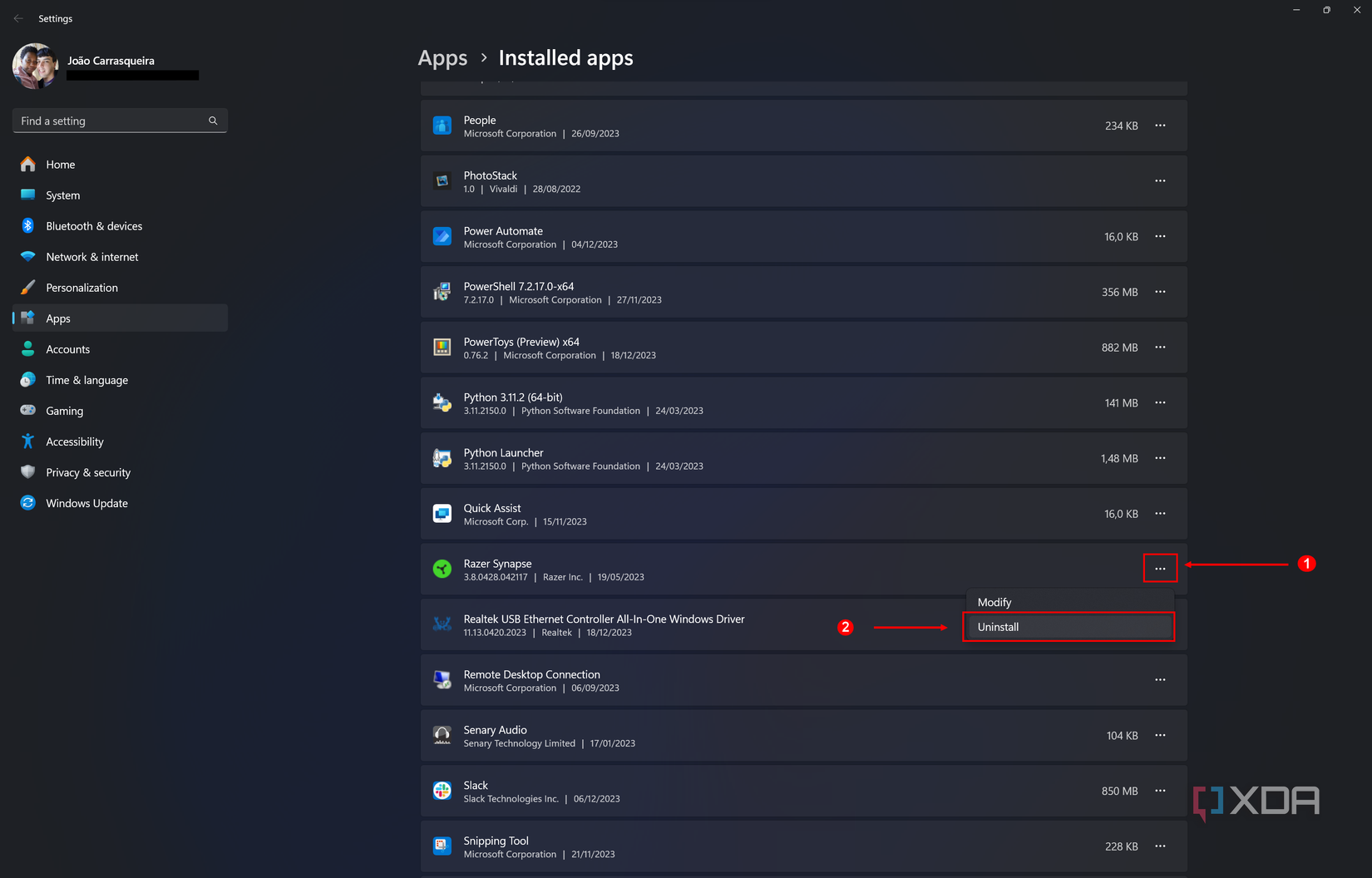Click the user profile picture

36,66
